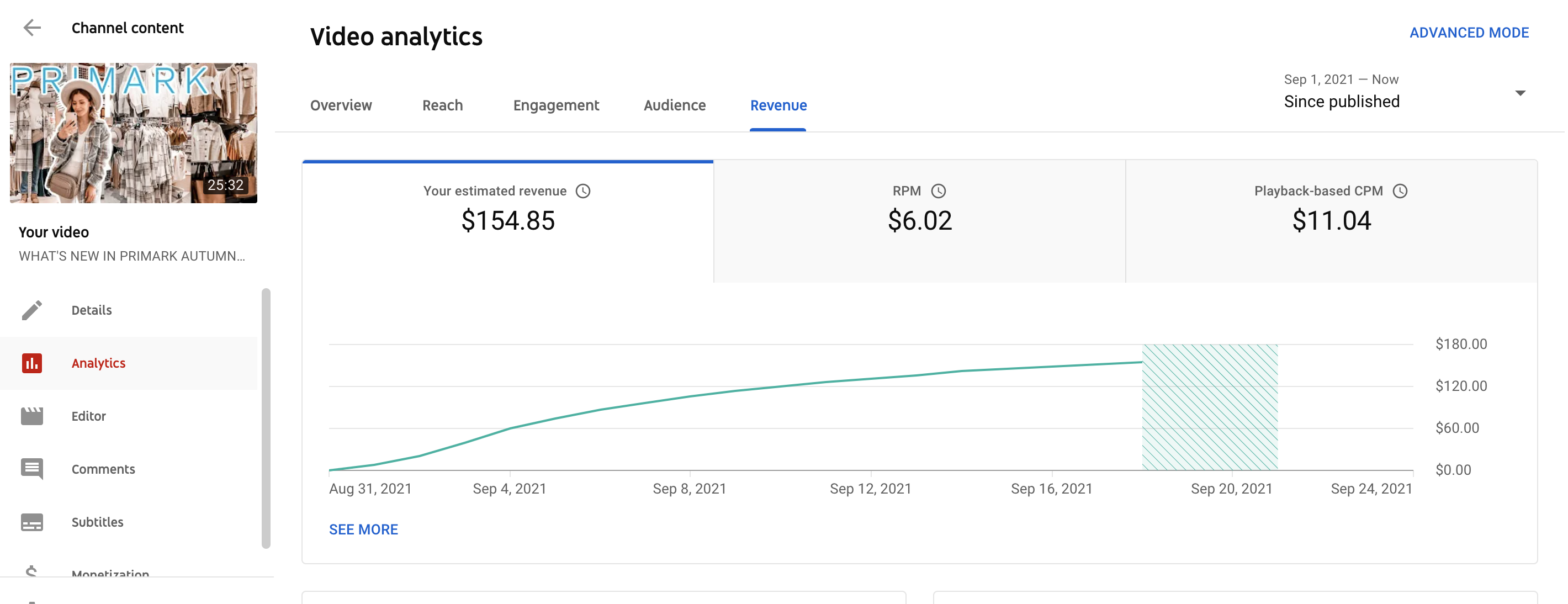The height and width of the screenshot is (604, 1568).
Task: Open the Primark video thumbnail
Action: (133, 133)
